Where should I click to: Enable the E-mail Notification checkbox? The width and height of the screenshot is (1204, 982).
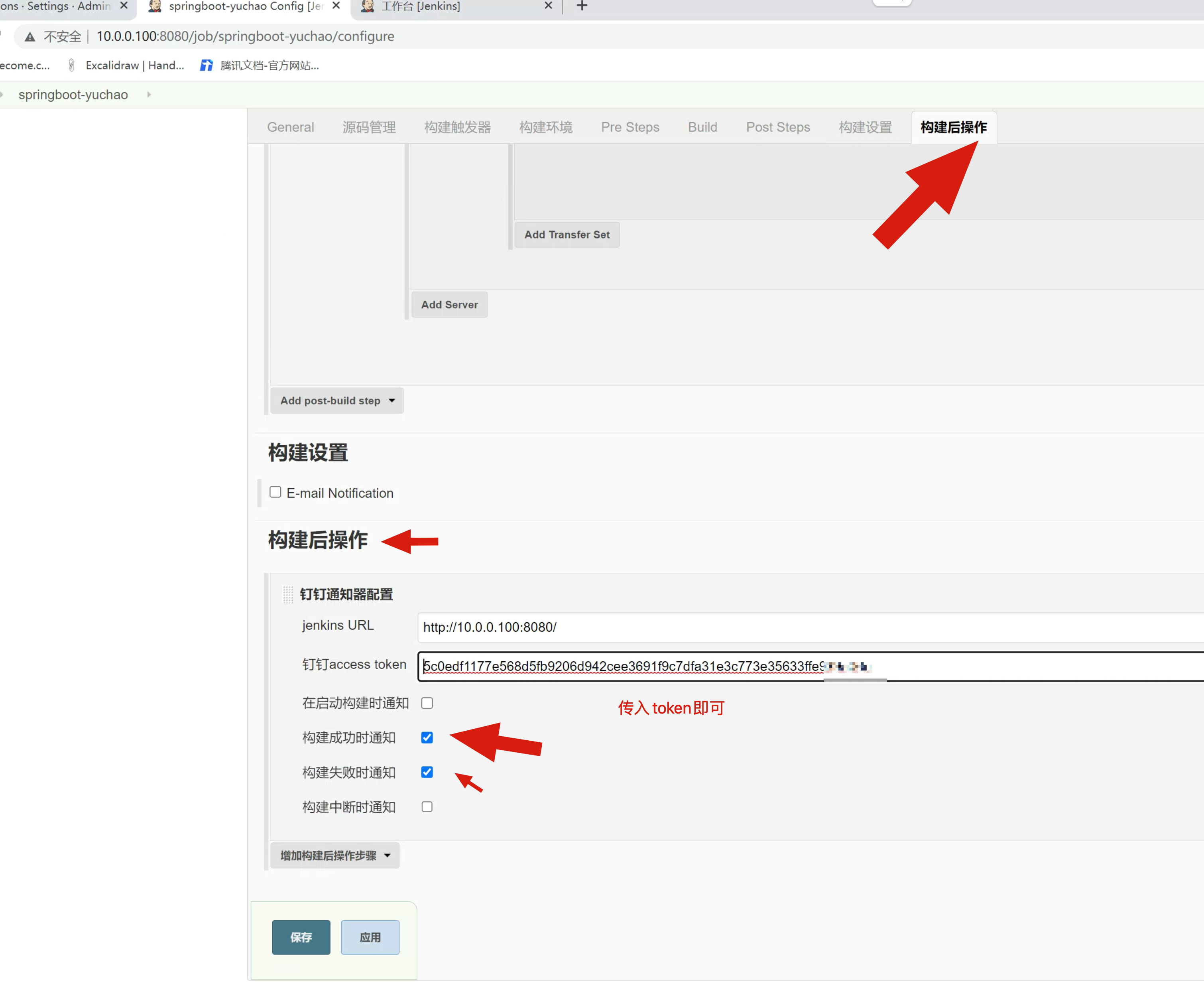(275, 492)
